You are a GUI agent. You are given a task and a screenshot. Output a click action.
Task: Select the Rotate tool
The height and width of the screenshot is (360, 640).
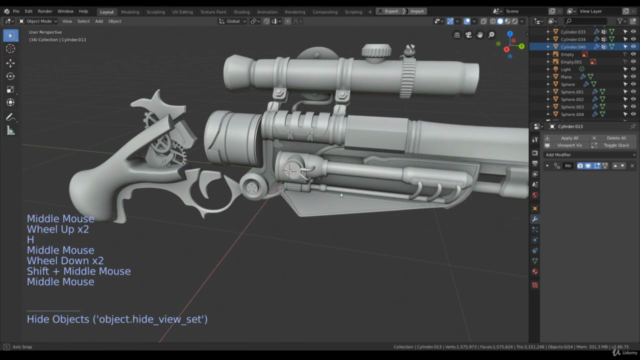click(x=11, y=76)
